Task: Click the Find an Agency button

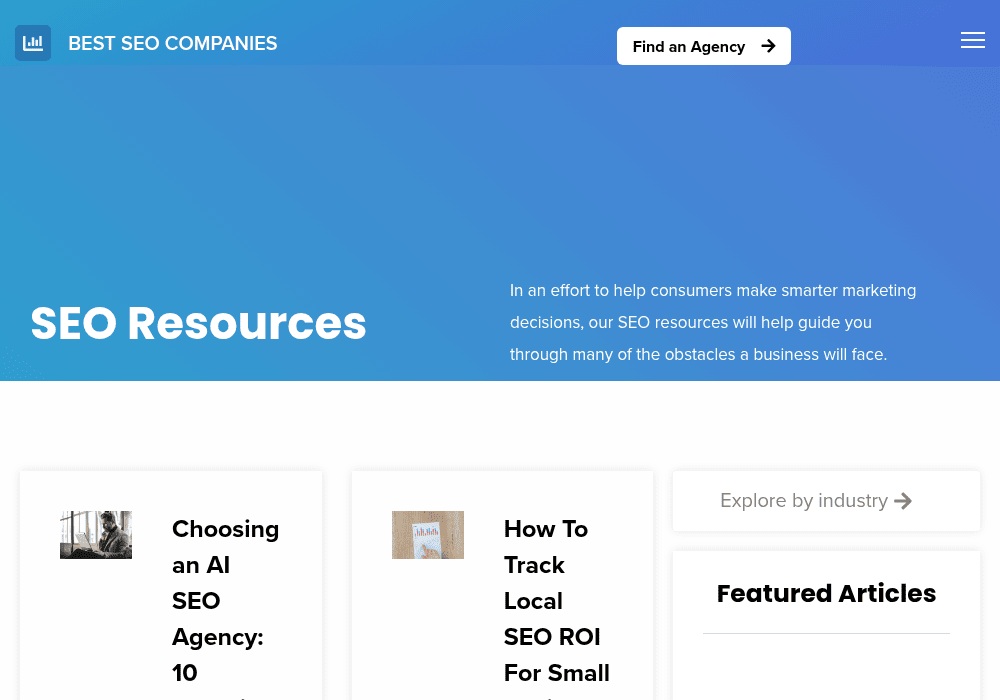Action: coord(703,46)
